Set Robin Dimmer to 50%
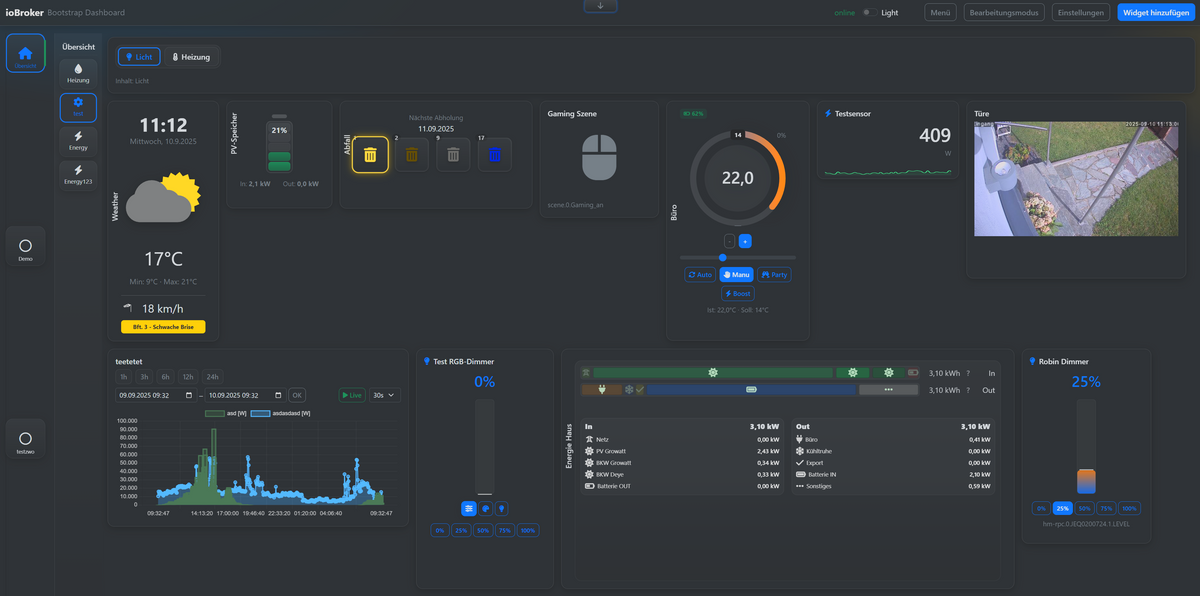1200x596 pixels. point(1085,508)
